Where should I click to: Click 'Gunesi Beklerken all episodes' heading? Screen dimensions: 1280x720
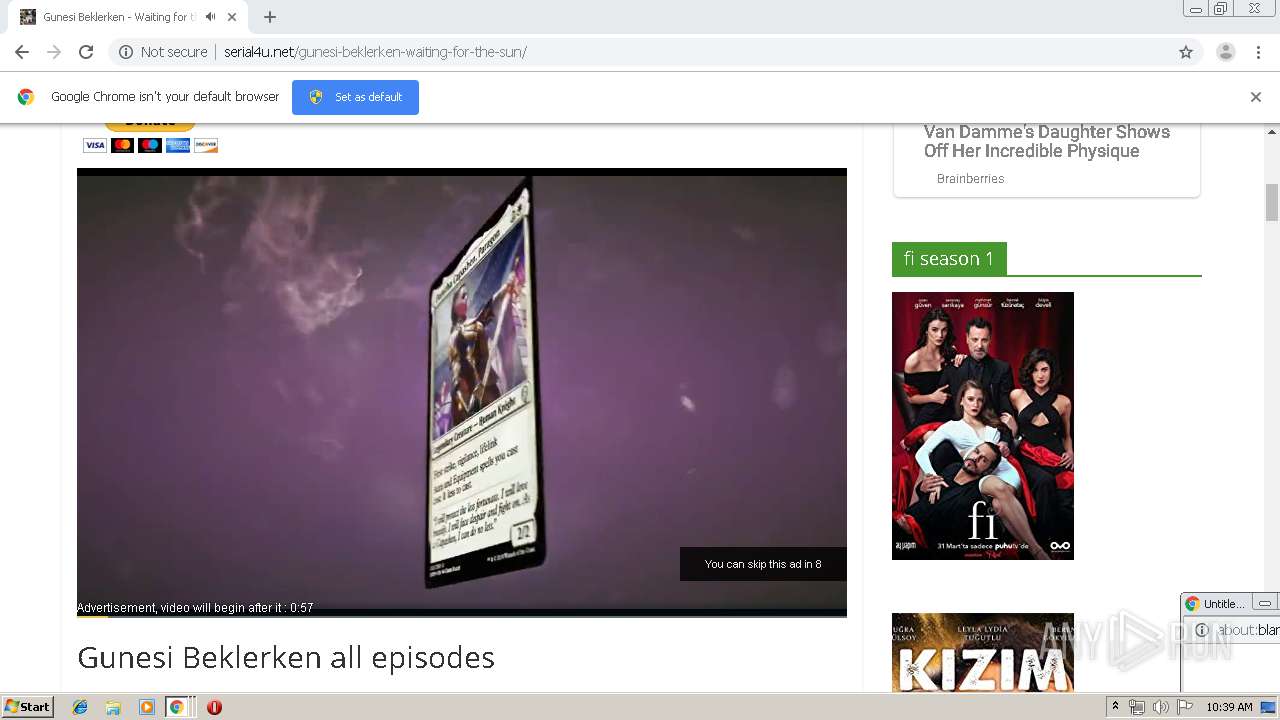click(x=286, y=657)
